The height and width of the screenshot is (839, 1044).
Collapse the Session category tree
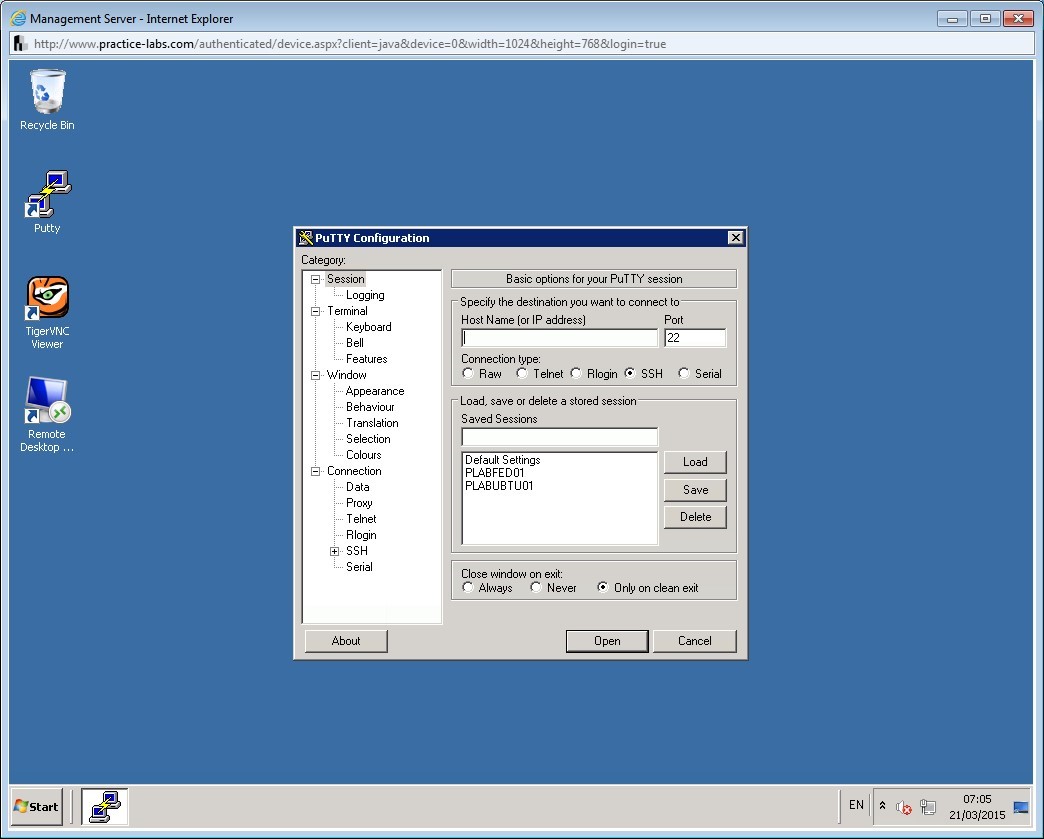[317, 279]
